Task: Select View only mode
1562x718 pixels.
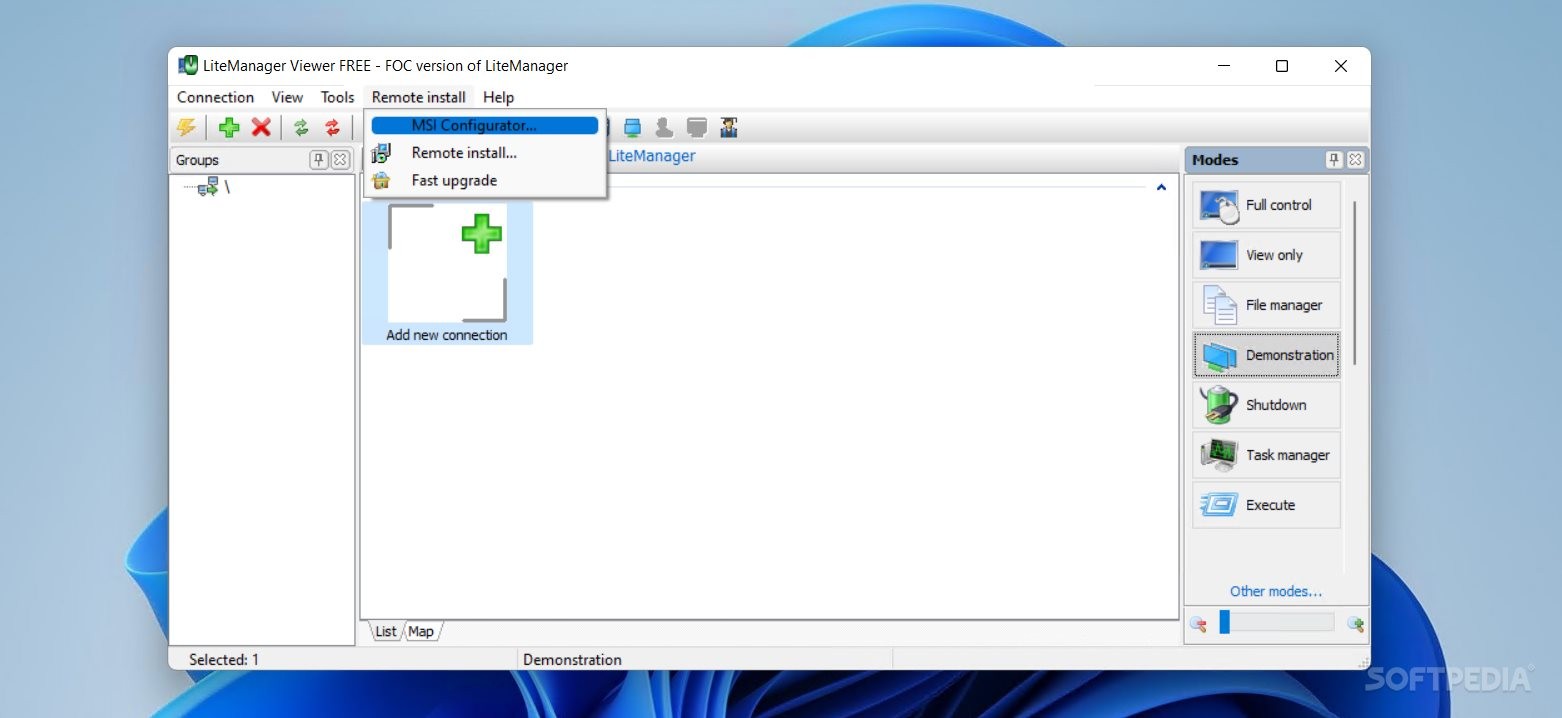Action: (1266, 255)
